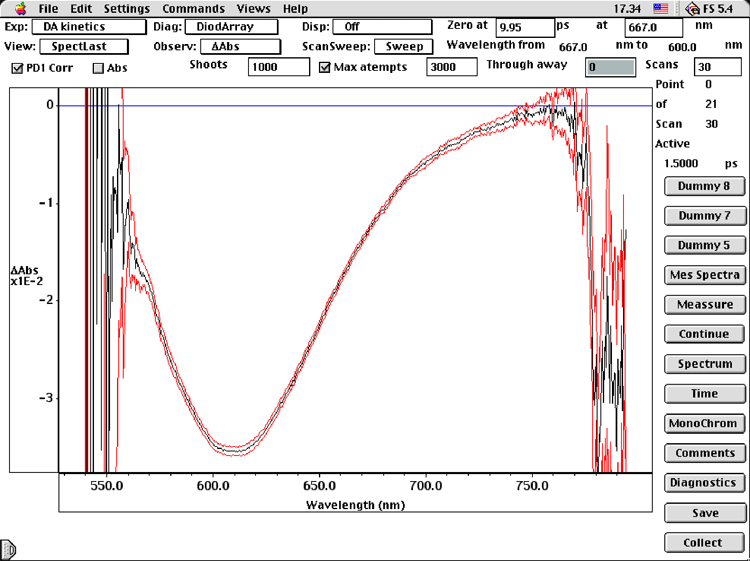The width and height of the screenshot is (750, 561).
Task: Open the Disp dropdown showing Off
Action: 382,27
